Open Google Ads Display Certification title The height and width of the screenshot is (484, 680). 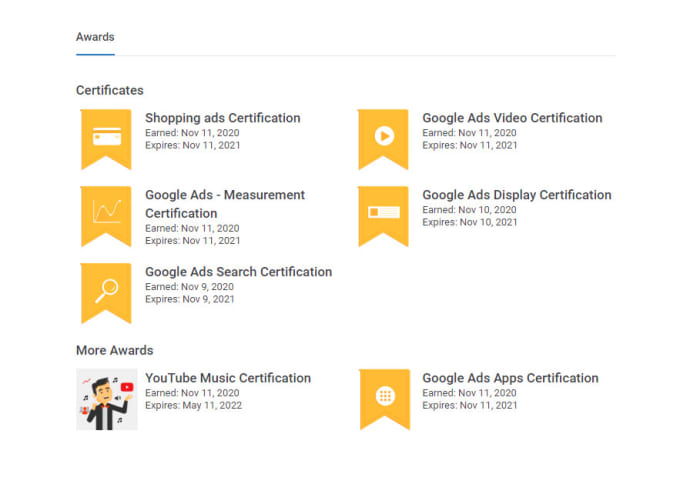pos(517,195)
